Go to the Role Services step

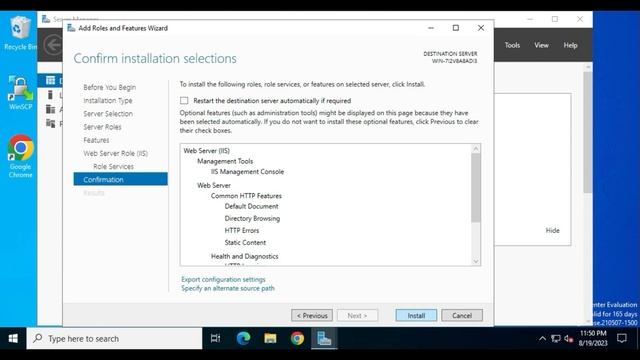pyautogui.click(x=113, y=167)
